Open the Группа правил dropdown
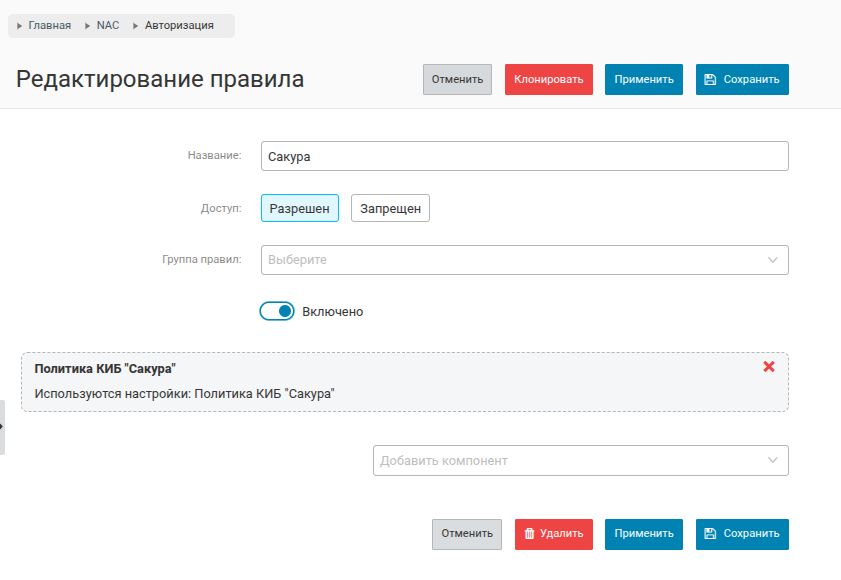 click(510, 260)
